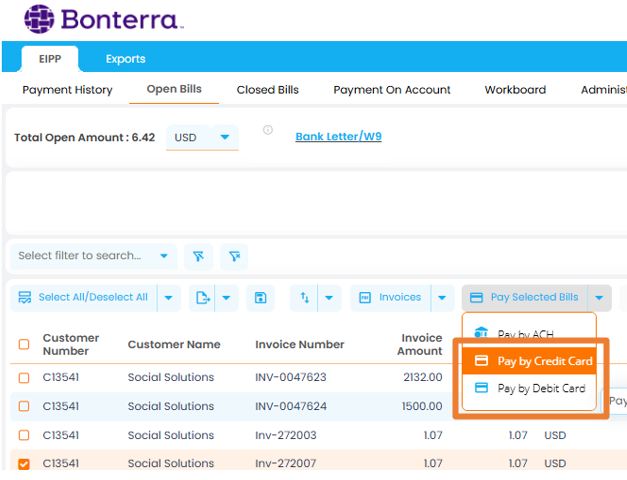Uncheck the box for Inv-272007

(24, 464)
